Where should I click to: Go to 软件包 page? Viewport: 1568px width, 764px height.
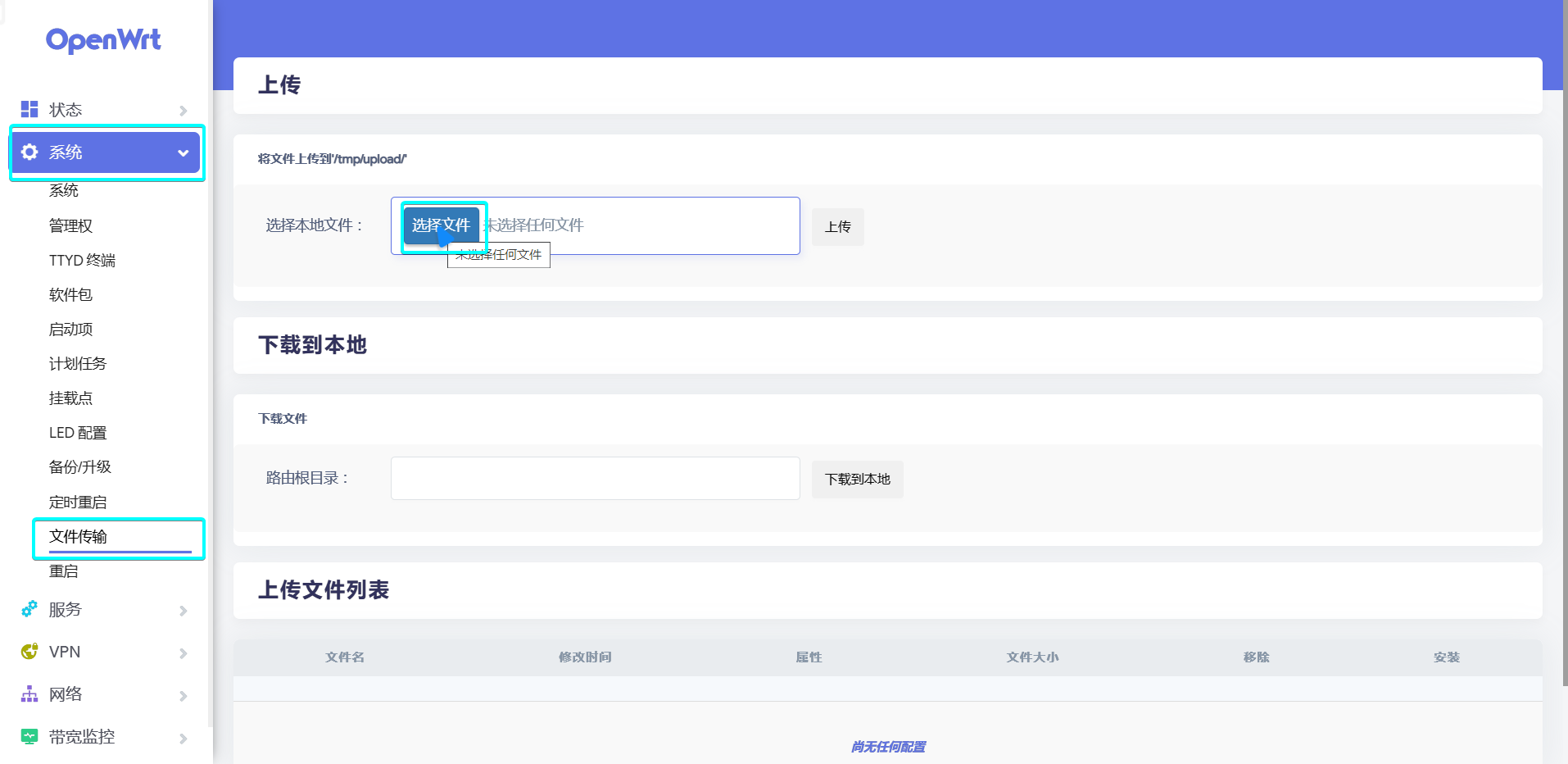pos(71,294)
